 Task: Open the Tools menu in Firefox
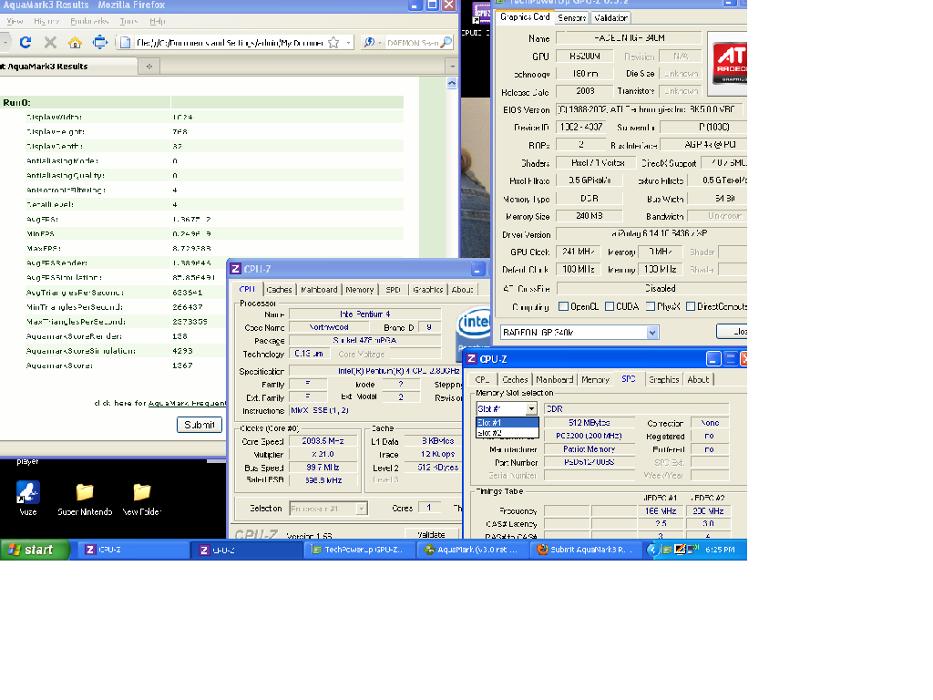129,21
